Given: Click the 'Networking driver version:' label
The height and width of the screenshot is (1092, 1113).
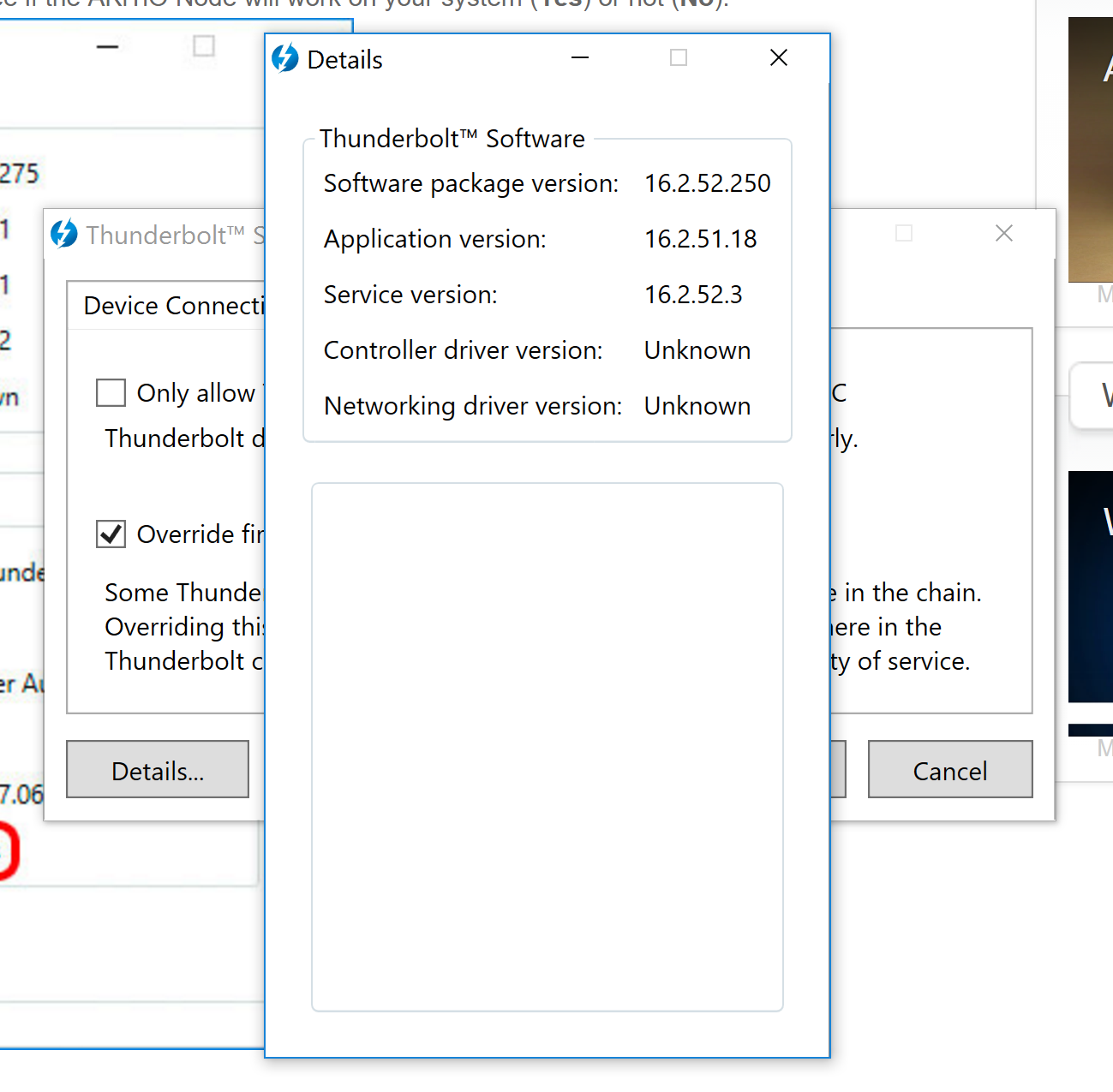Looking at the screenshot, I should [473, 406].
